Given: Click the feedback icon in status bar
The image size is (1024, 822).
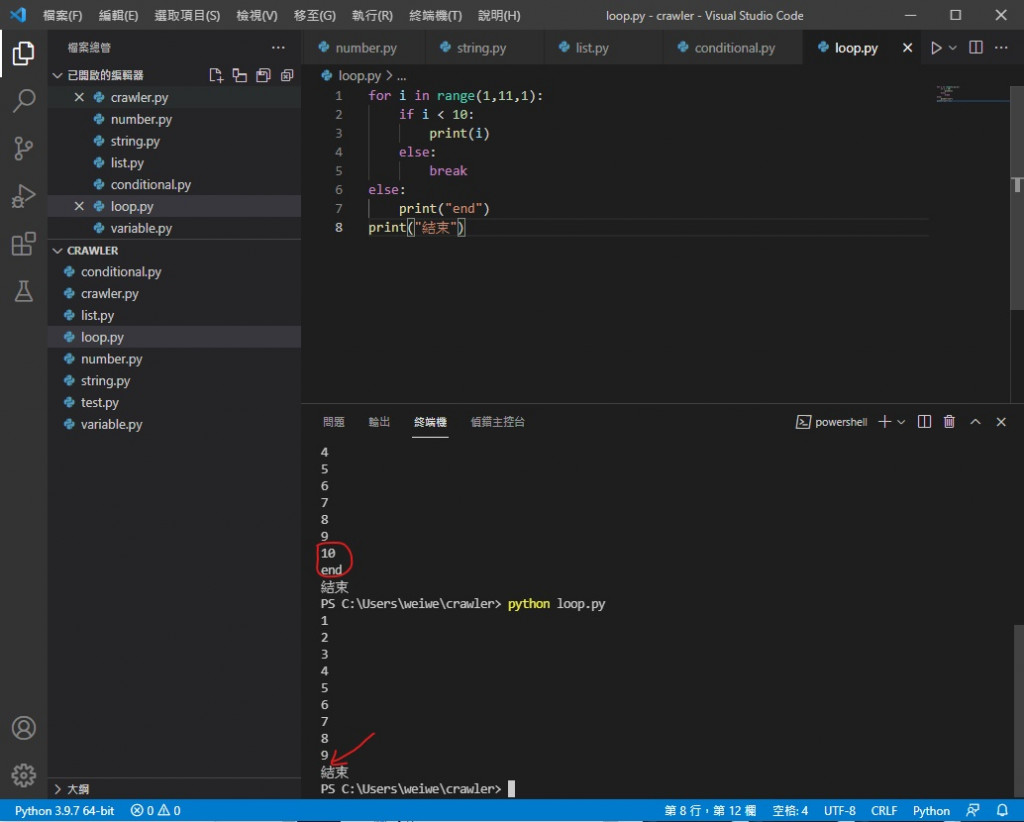Looking at the screenshot, I should [972, 810].
